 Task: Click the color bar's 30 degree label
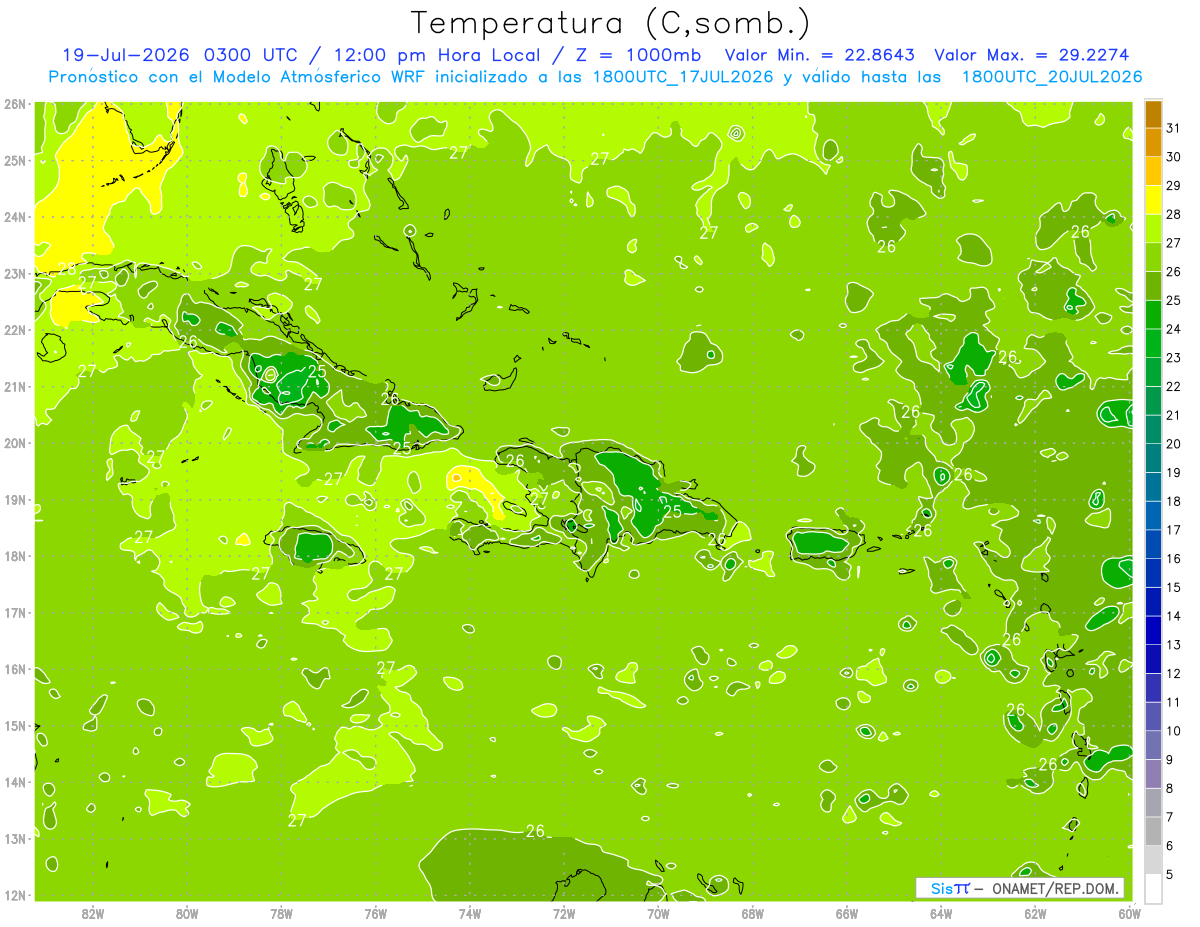(1173, 157)
